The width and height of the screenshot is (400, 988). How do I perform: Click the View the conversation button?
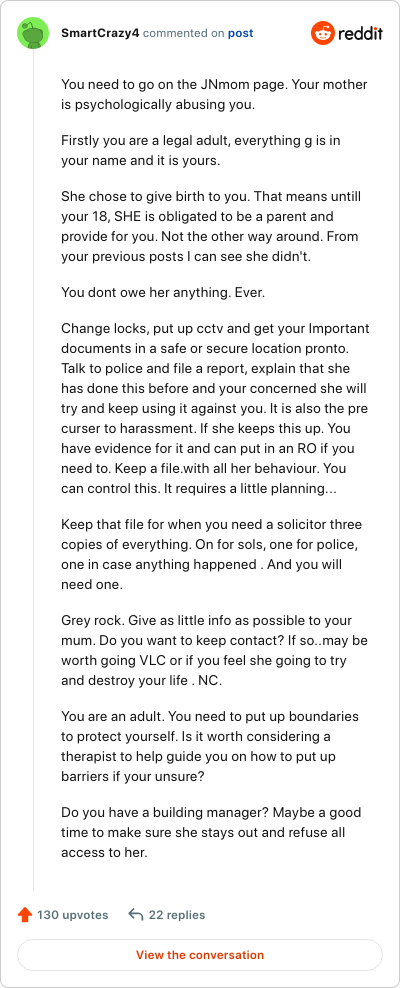(x=200, y=955)
